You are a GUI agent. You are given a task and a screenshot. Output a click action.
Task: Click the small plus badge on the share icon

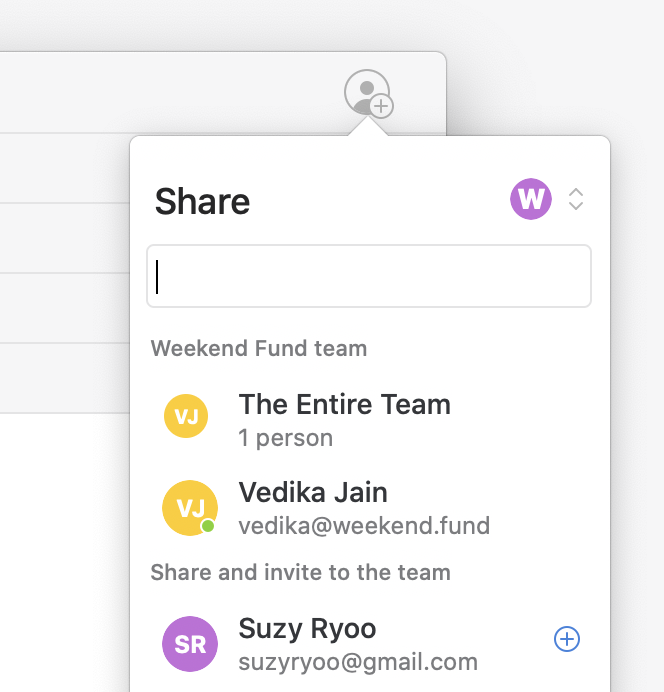(x=381, y=106)
